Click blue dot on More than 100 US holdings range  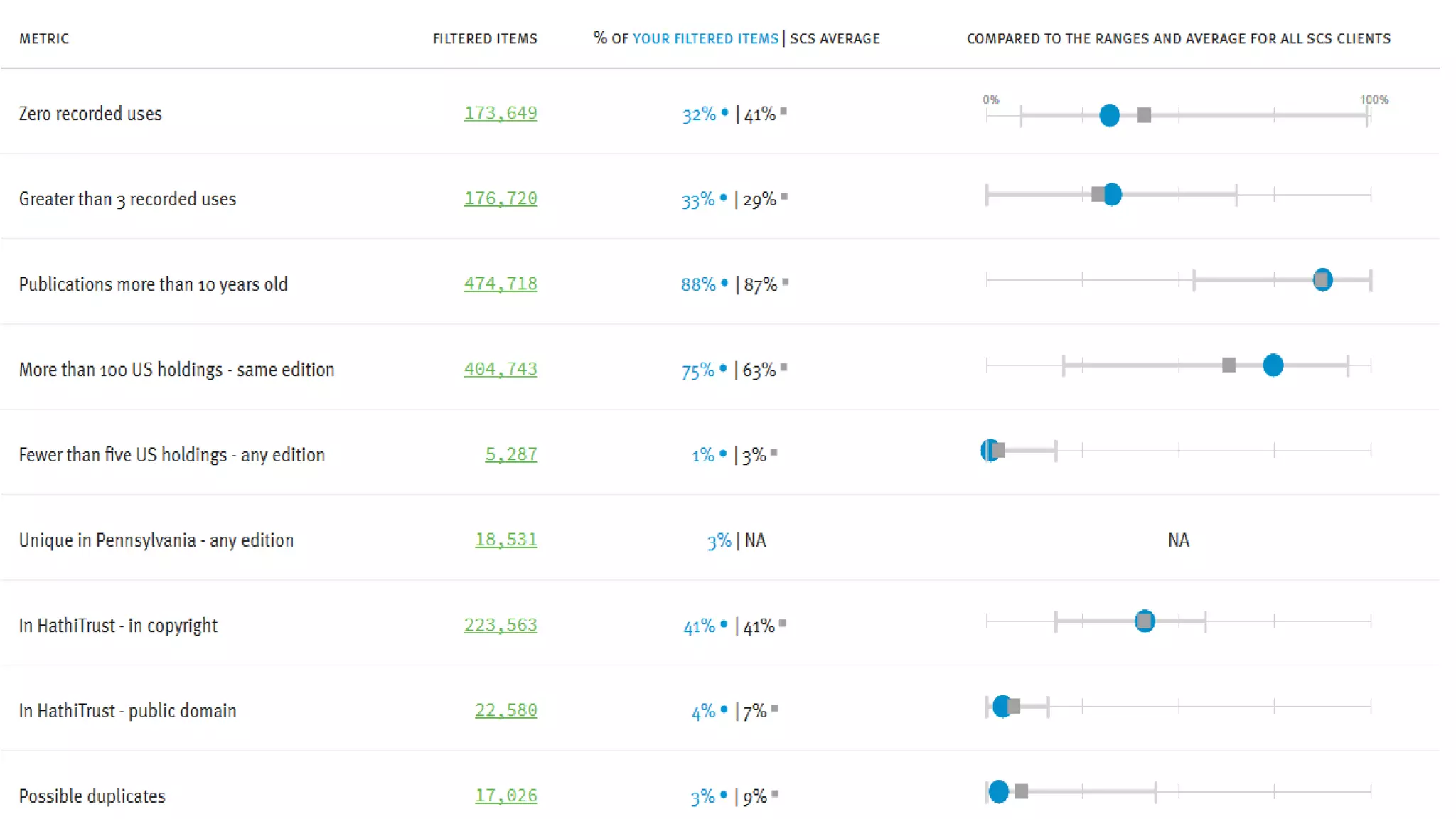[1273, 365]
